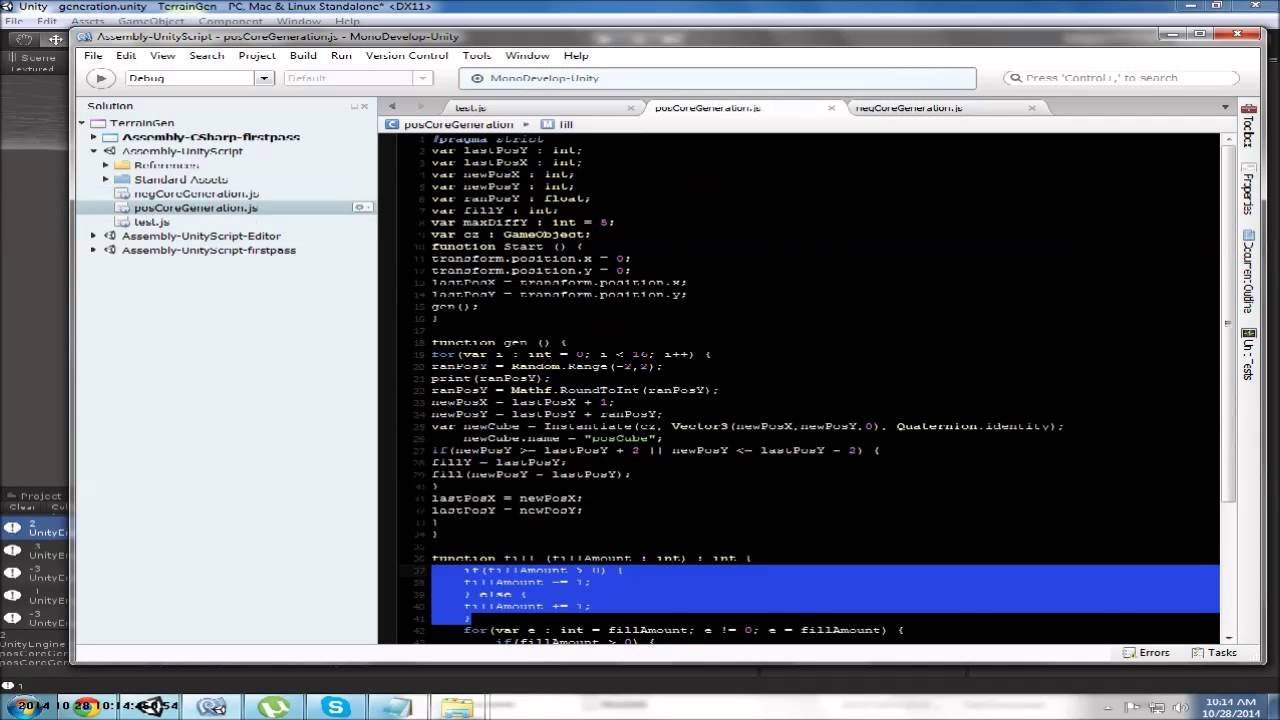Expand Assembly-CSharp-firstpass project
This screenshot has height=720, width=1280.
(94, 137)
